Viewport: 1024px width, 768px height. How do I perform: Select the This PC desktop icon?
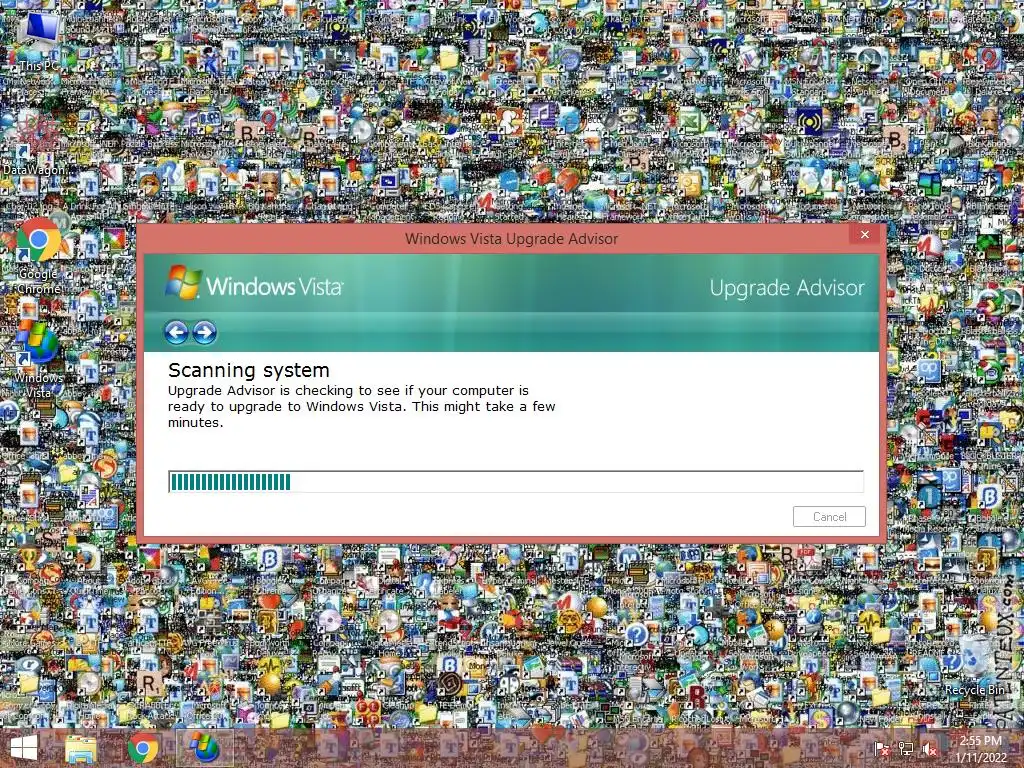coord(39,40)
